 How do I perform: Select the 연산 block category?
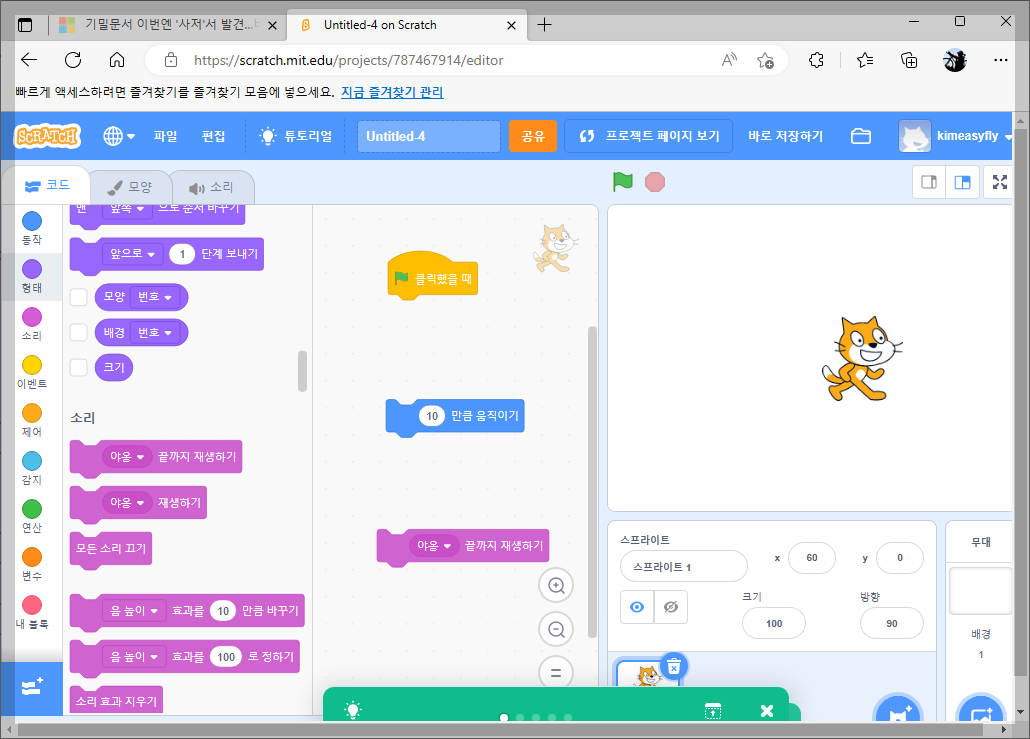tap(32, 516)
